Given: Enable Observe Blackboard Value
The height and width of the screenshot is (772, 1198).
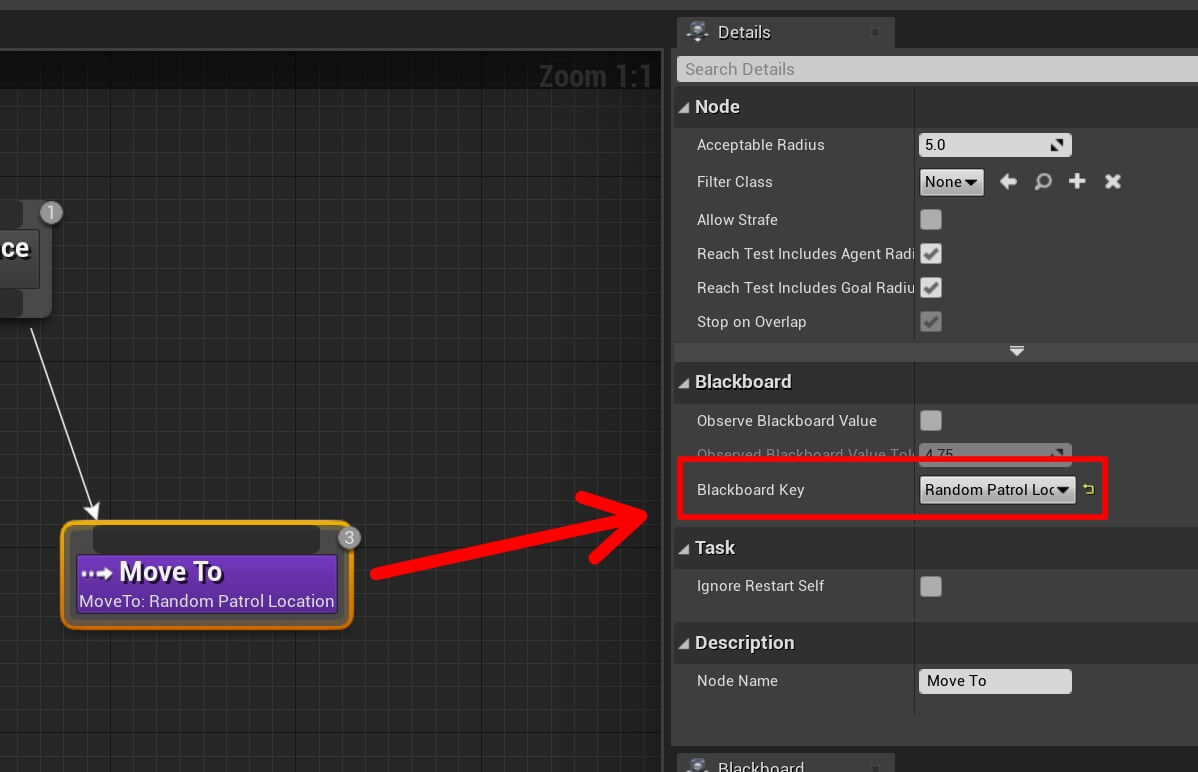Looking at the screenshot, I should click(x=930, y=421).
